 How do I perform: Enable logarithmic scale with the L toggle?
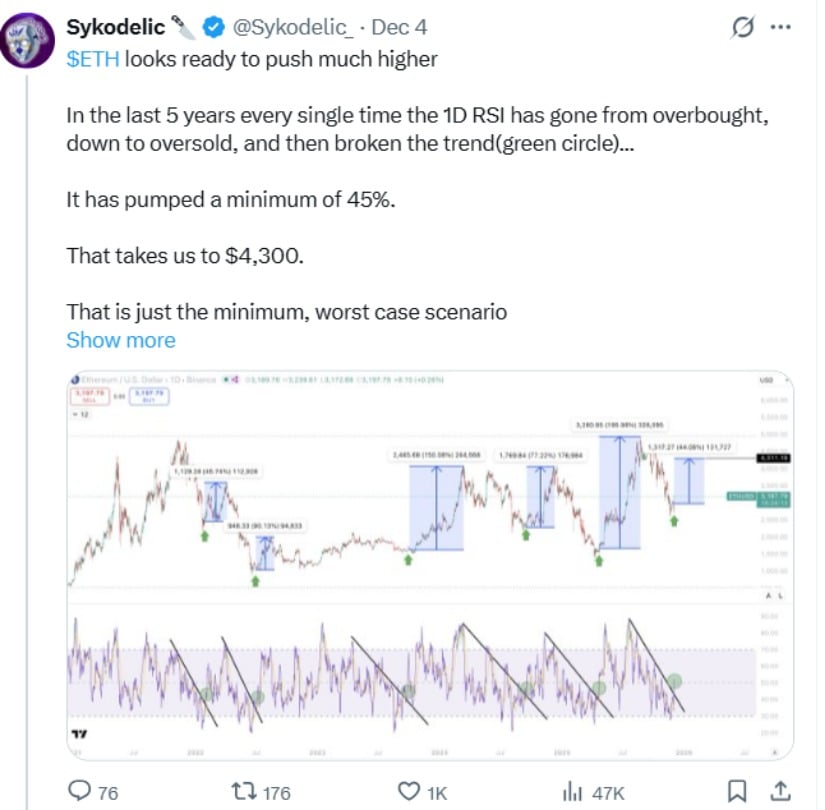point(781,596)
